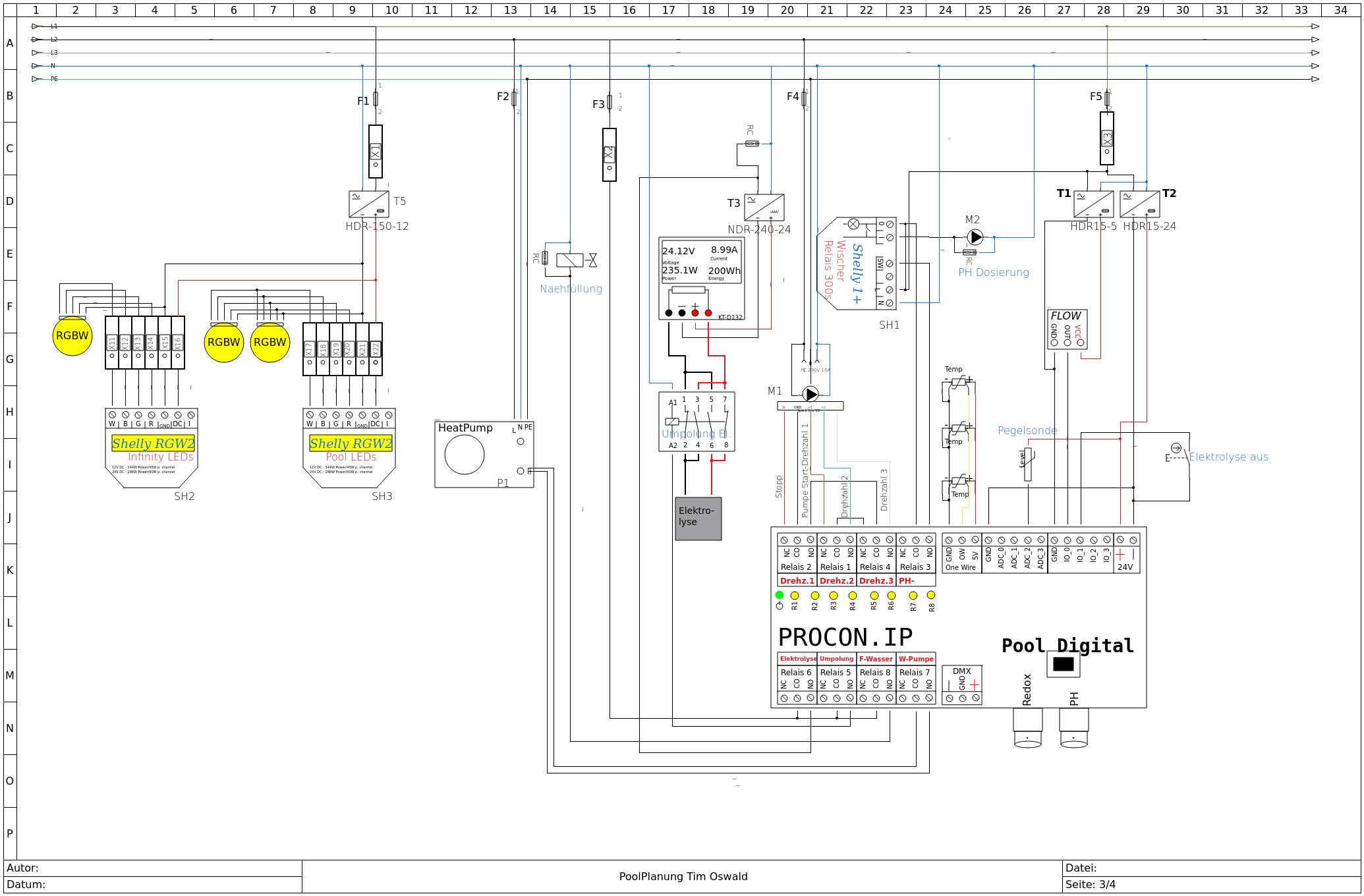Click the M2 dosing pump symbol
Image resolution: width=1364 pixels, height=896 pixels.
point(975,237)
